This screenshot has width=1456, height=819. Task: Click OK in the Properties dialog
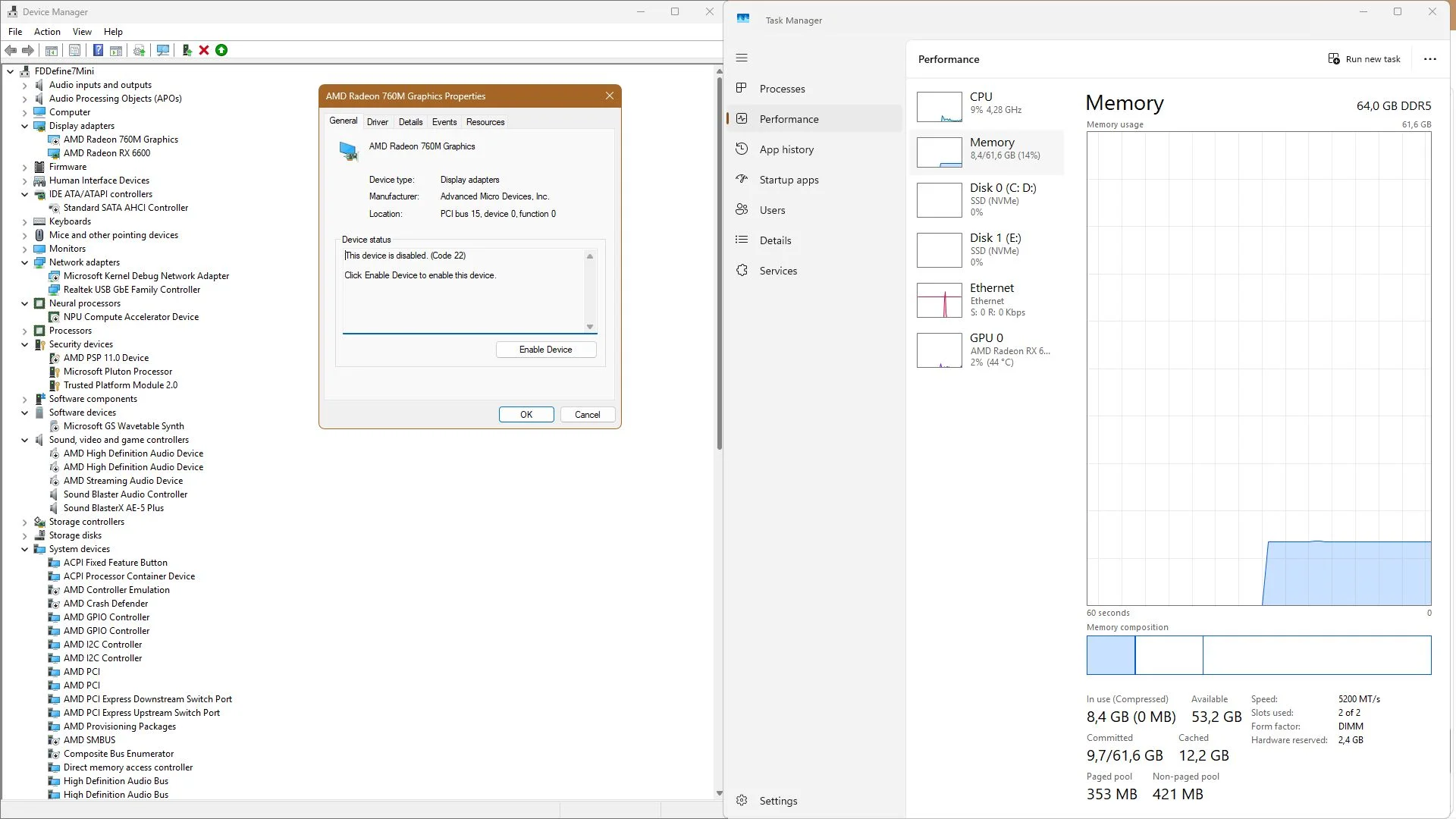[x=526, y=415]
